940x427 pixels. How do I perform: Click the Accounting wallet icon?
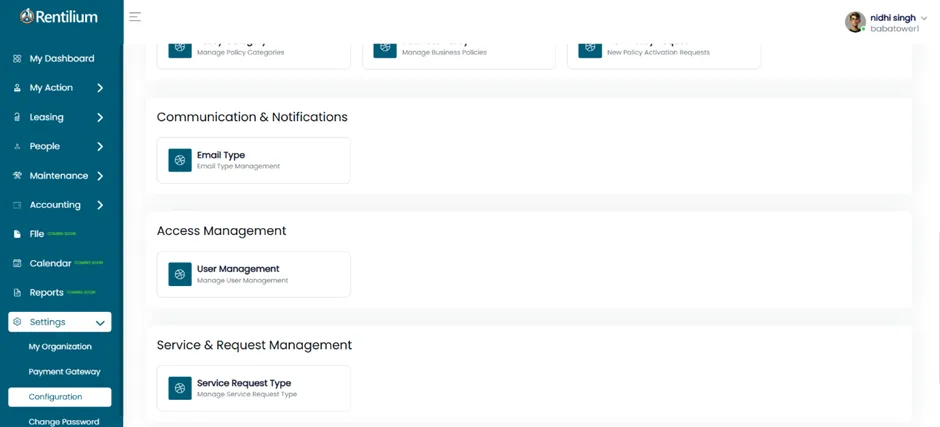tap(17, 205)
